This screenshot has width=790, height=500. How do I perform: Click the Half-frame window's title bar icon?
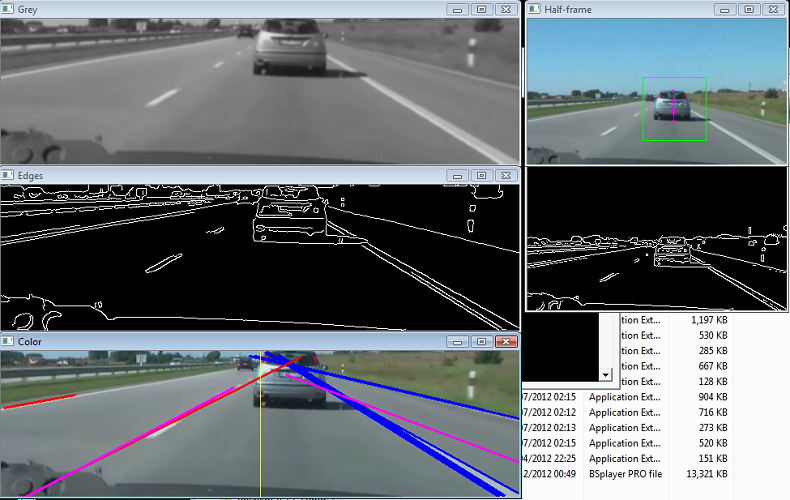[535, 9]
